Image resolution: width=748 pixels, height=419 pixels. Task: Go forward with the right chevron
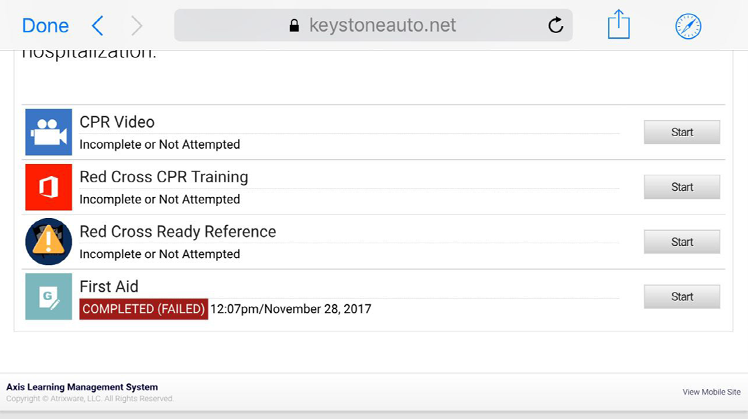(136, 26)
